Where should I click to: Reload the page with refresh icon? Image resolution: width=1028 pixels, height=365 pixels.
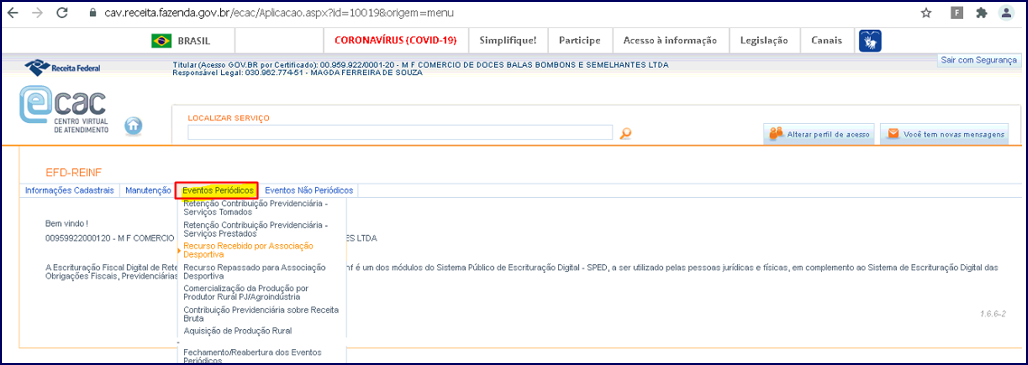[62, 12]
